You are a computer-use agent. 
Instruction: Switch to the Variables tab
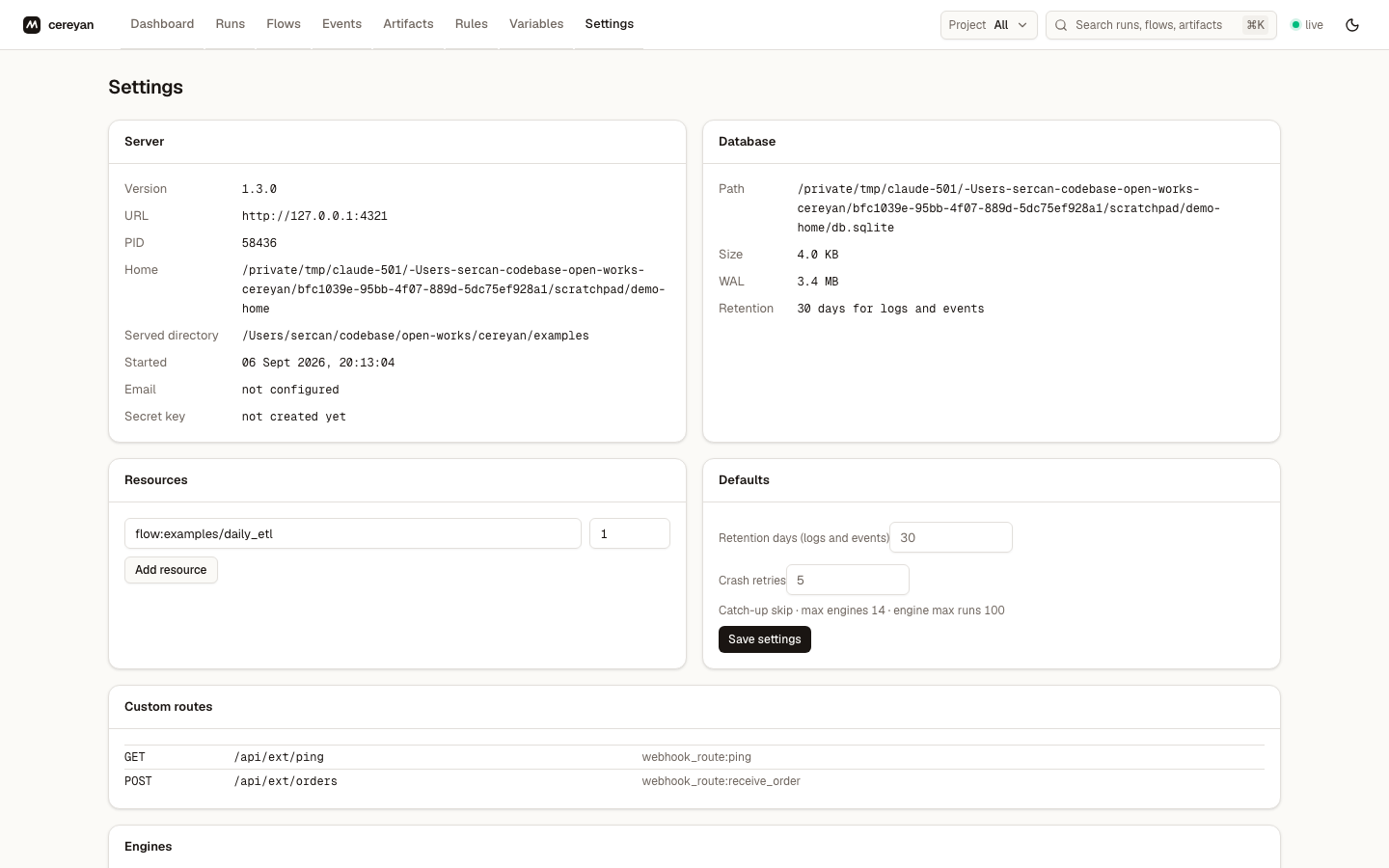point(536,24)
